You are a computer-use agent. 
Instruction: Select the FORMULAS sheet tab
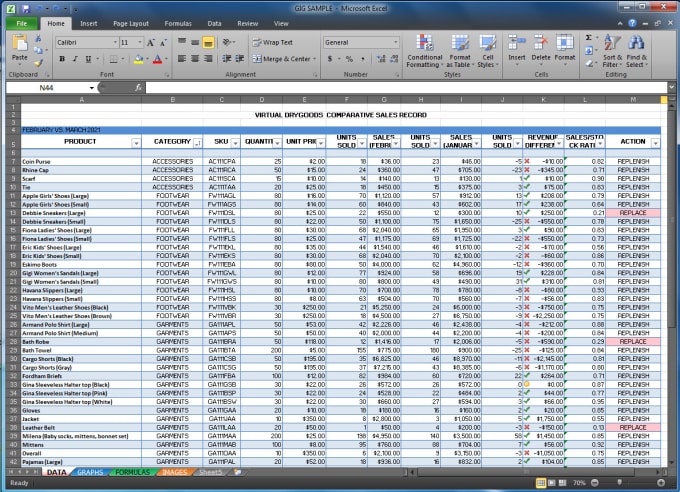click(x=132, y=472)
